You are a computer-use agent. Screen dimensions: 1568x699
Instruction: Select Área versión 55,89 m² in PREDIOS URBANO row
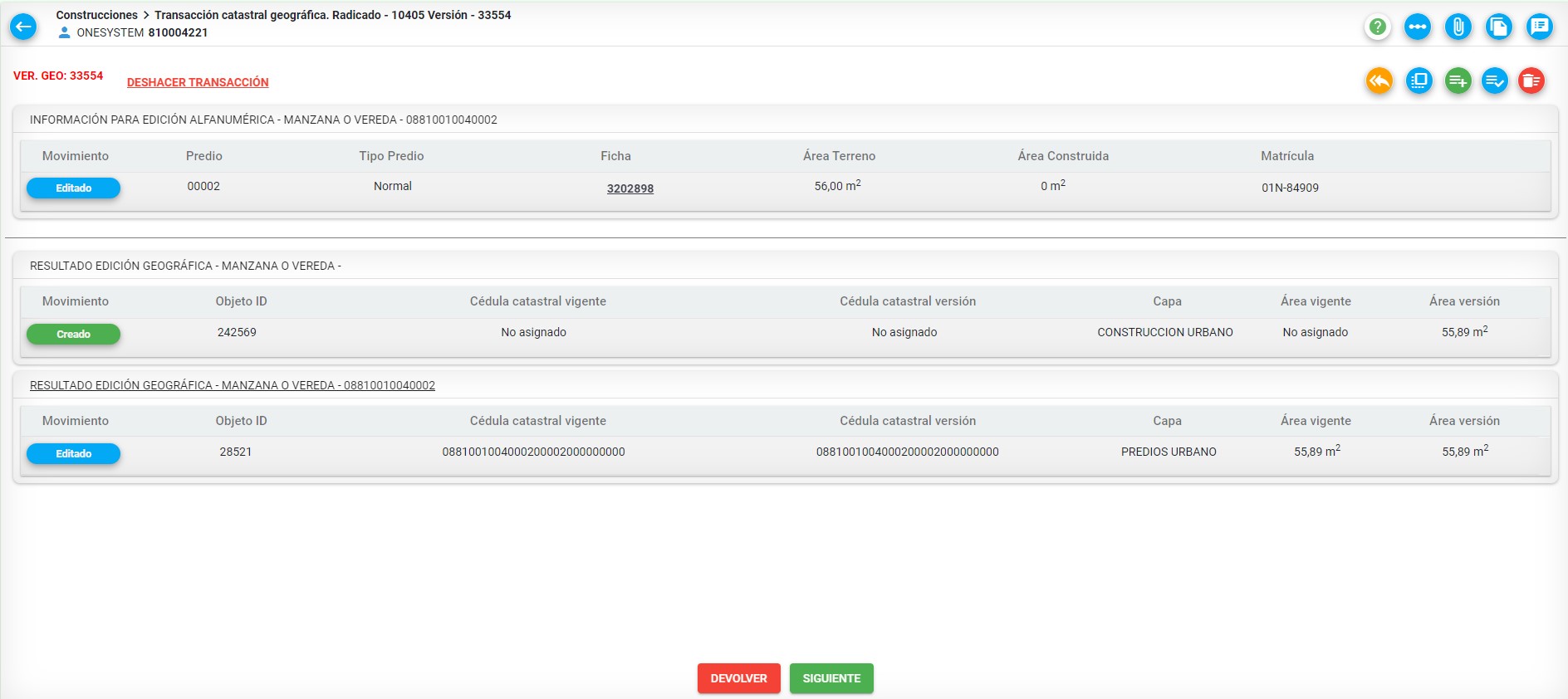pyautogui.click(x=1465, y=451)
